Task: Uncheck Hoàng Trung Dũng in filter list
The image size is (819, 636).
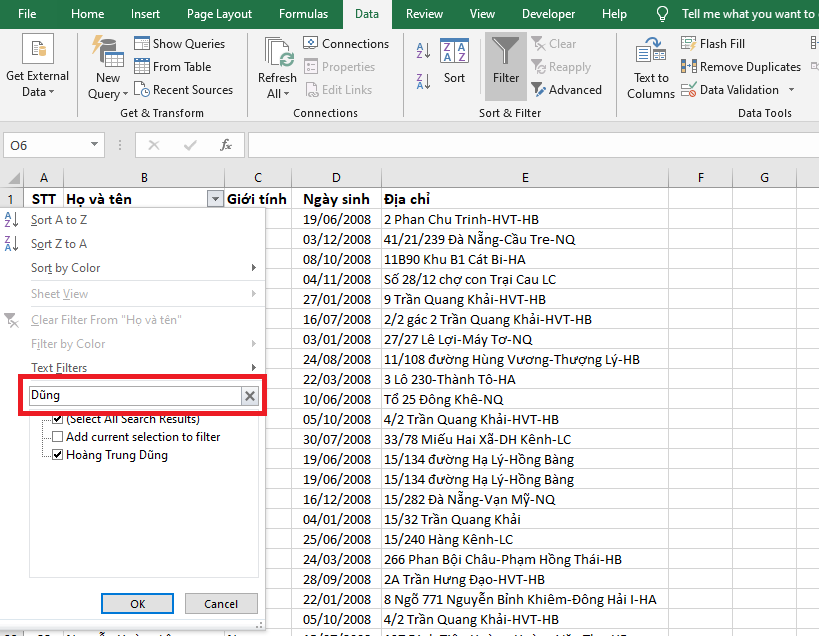Action: (x=57, y=453)
